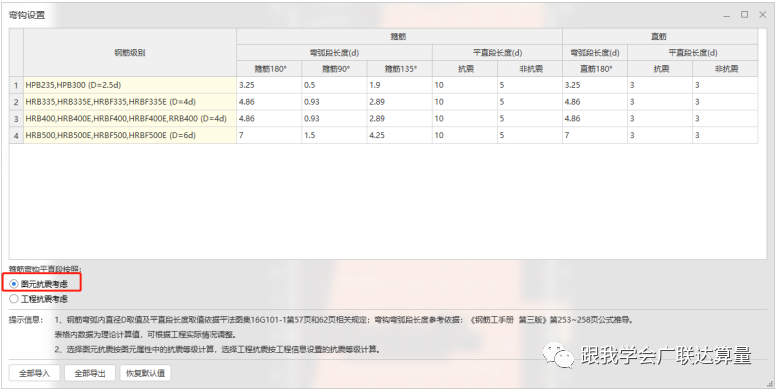Click the 箍筋90° column header
776x390 pixels.
tap(335, 69)
